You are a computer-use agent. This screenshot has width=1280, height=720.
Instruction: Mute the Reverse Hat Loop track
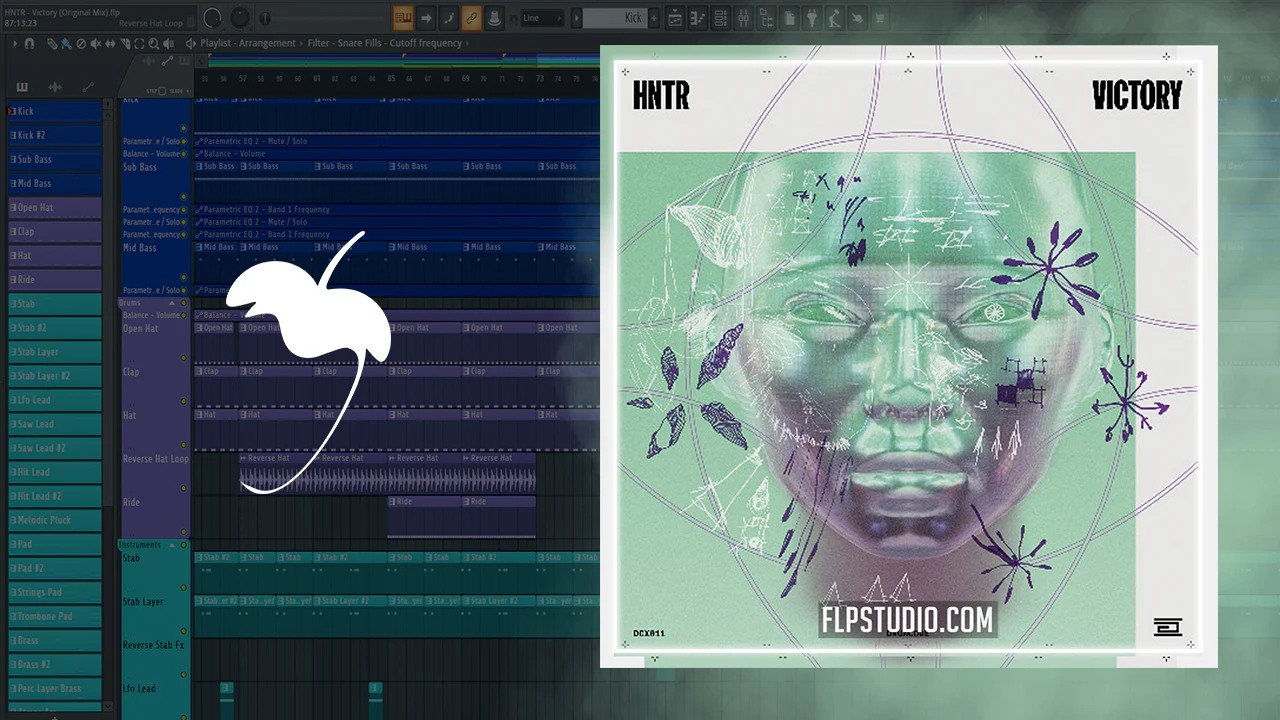point(183,489)
